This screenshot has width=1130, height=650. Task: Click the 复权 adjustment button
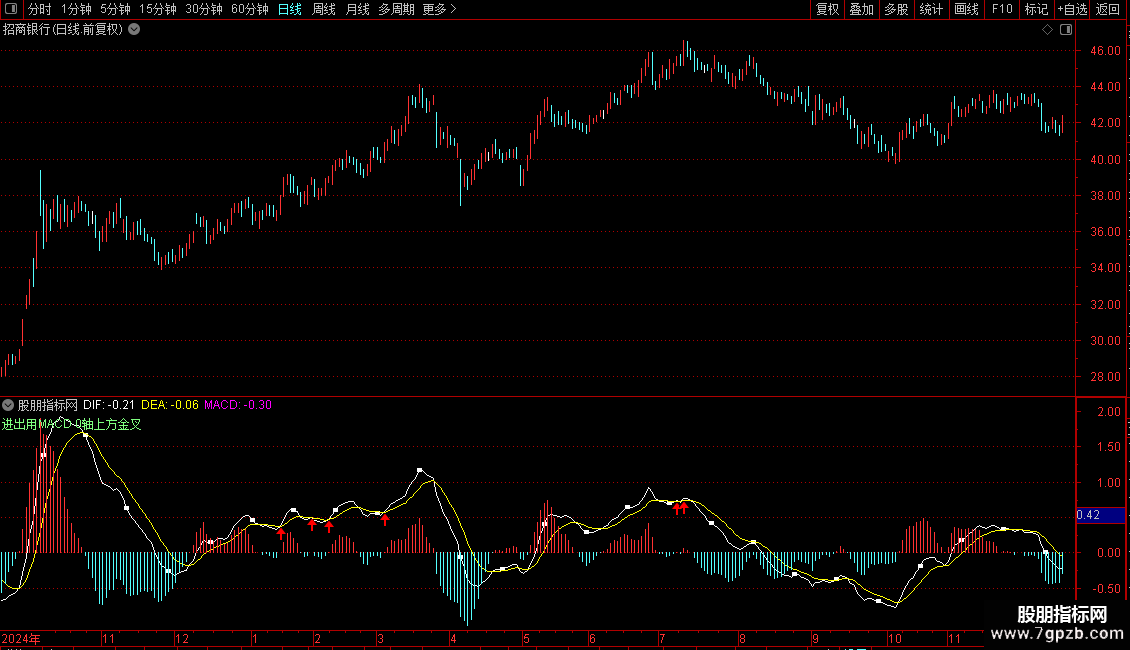click(827, 9)
